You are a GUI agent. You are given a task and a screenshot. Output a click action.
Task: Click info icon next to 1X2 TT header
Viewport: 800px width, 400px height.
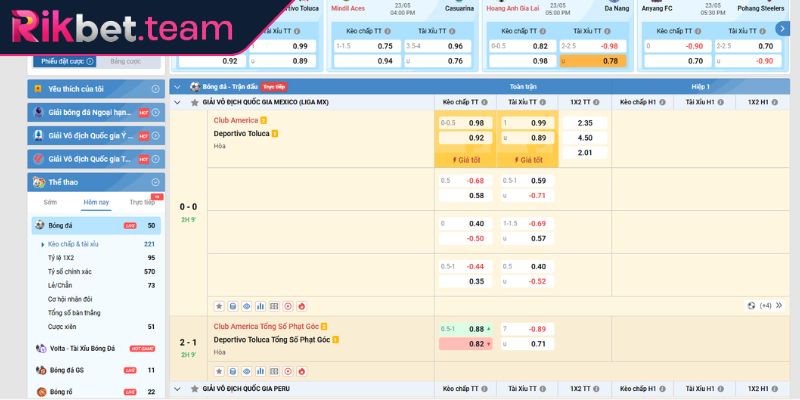(600, 103)
